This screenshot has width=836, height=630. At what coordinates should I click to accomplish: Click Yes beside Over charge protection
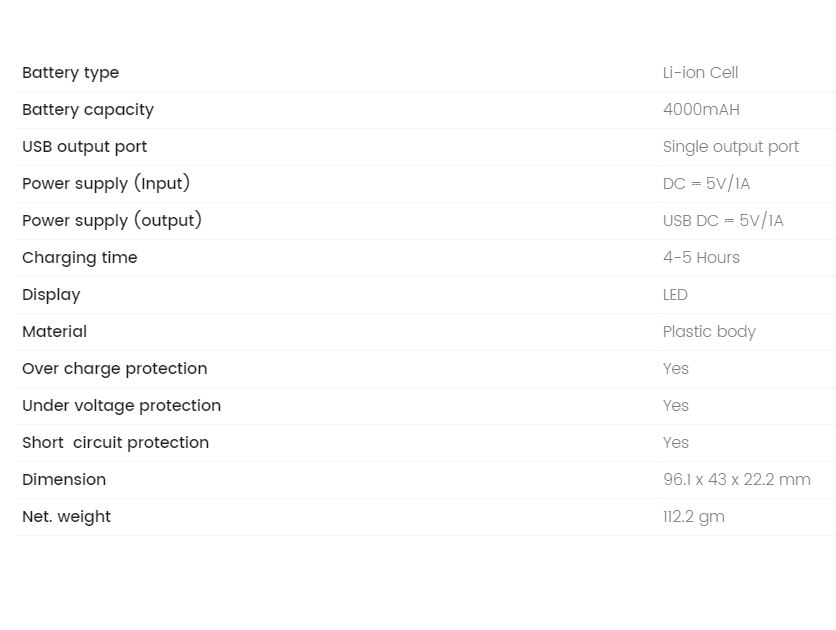point(676,369)
